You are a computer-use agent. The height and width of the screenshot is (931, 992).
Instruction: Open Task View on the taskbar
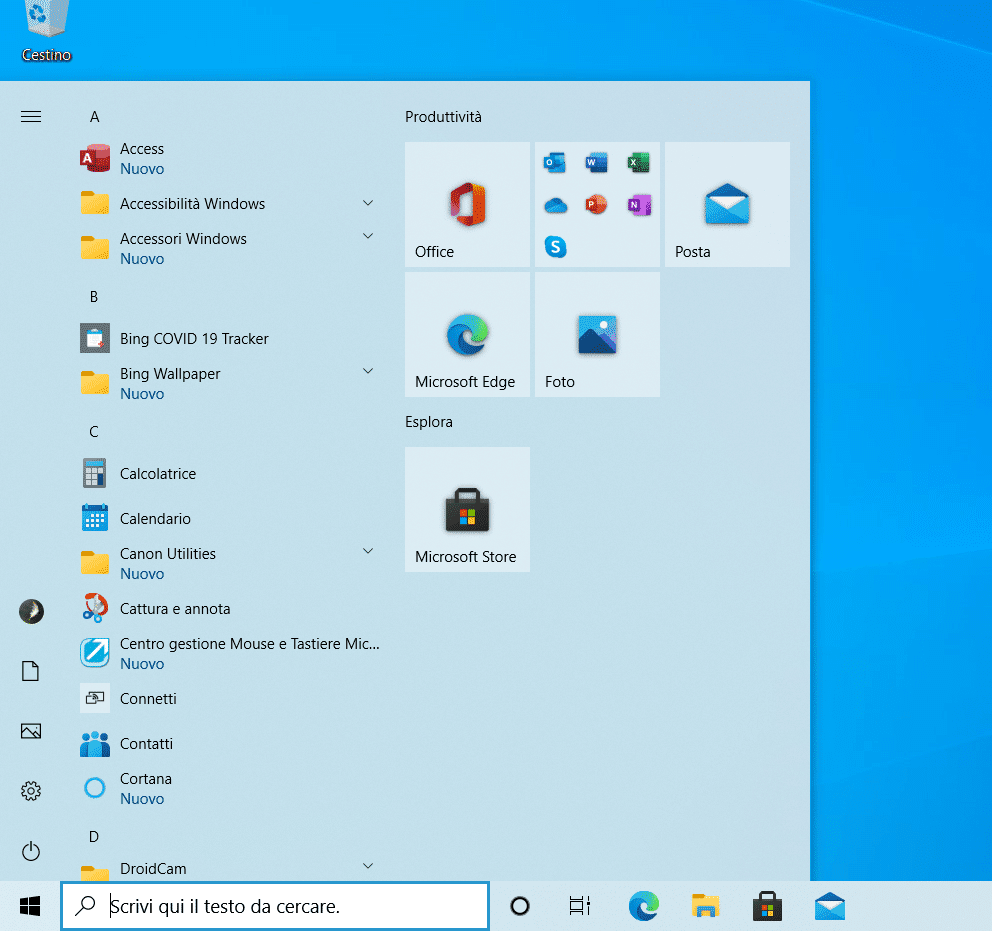click(x=579, y=906)
